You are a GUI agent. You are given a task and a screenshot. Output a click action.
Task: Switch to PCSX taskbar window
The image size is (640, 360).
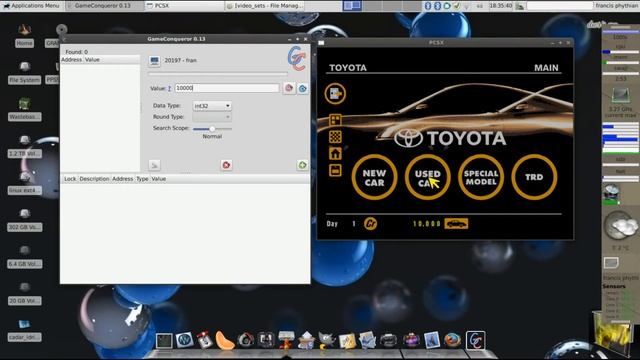tap(184, 6)
